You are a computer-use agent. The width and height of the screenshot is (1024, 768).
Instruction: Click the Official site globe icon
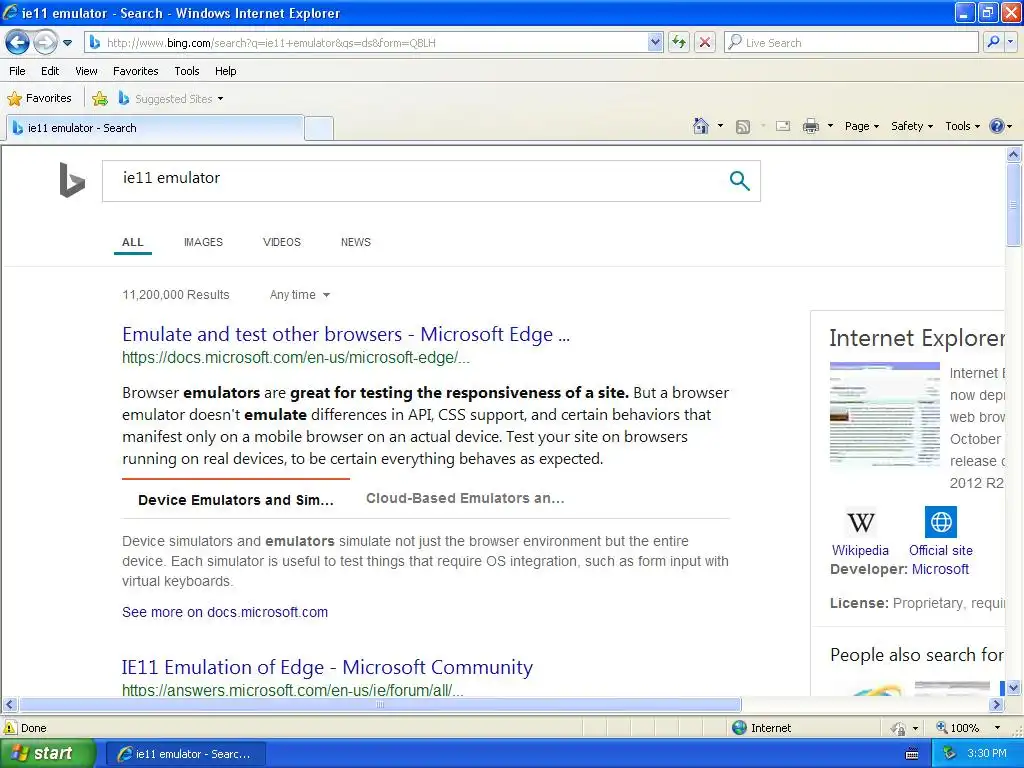pos(941,522)
